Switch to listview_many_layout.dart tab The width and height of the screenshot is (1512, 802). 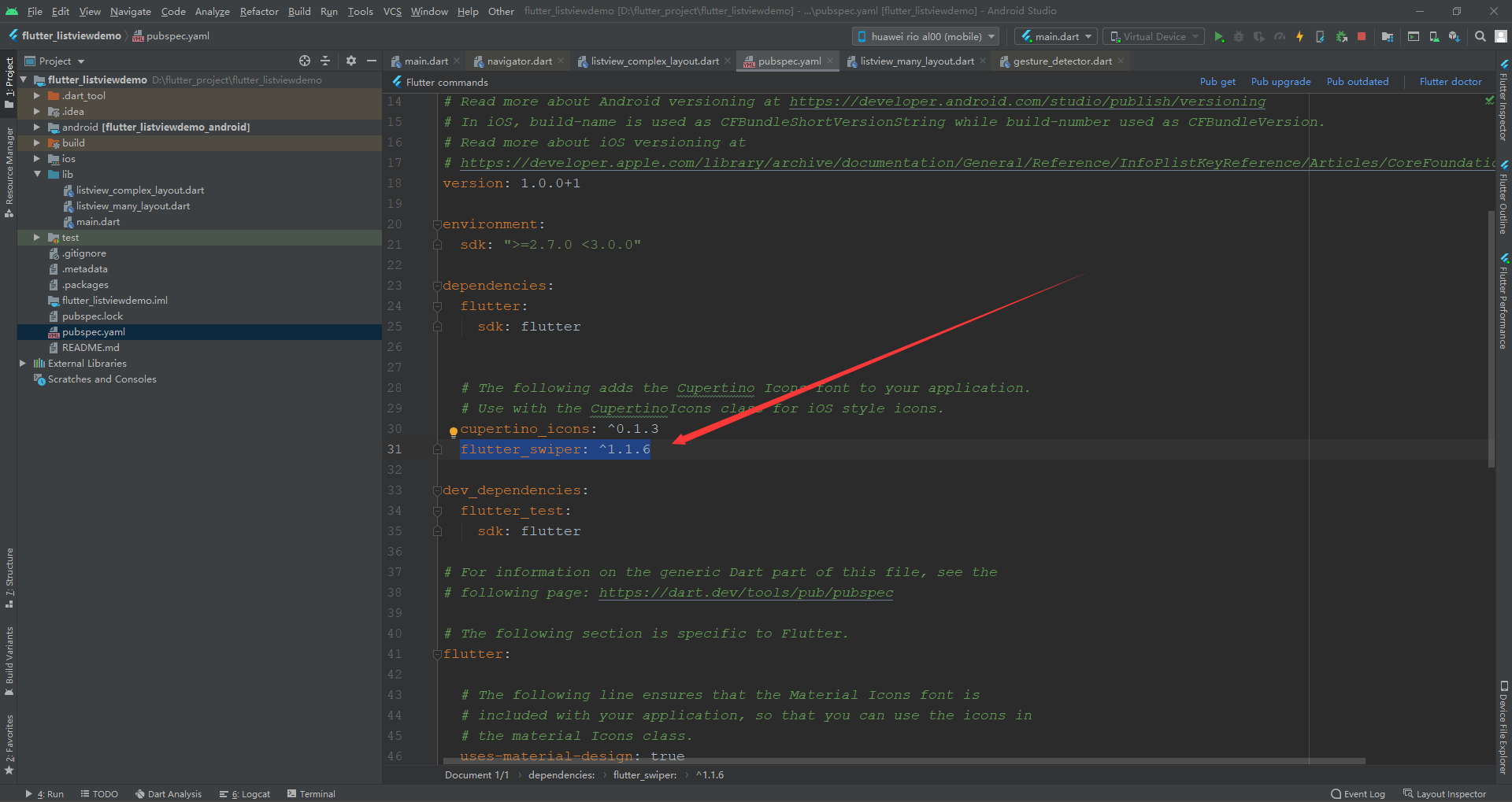pos(917,61)
